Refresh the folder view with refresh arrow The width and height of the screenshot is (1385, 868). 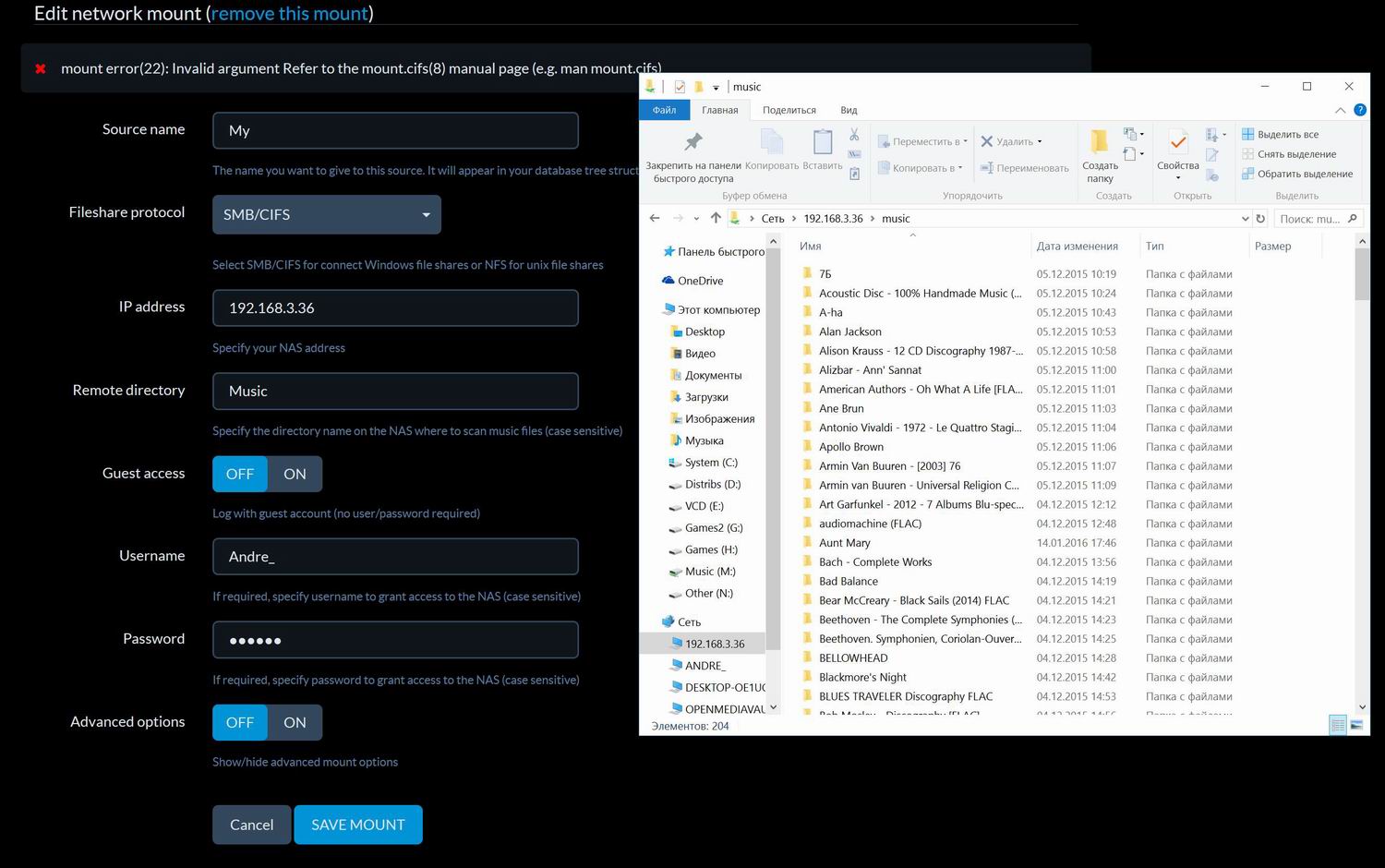[1260, 218]
